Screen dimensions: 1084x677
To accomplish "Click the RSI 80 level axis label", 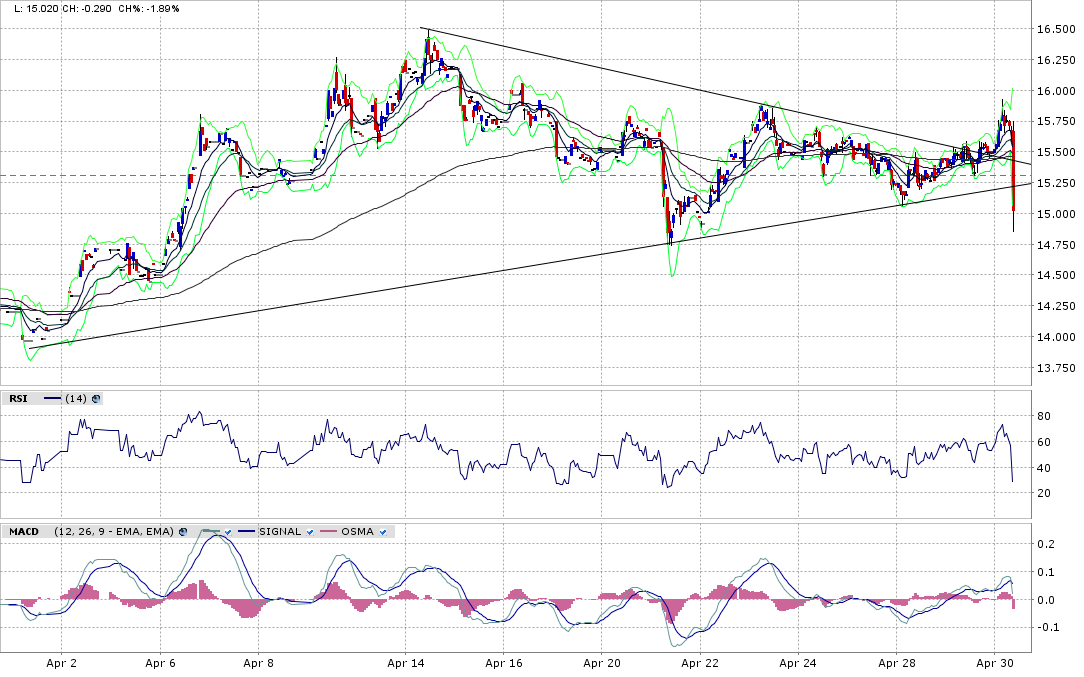I will [1044, 415].
